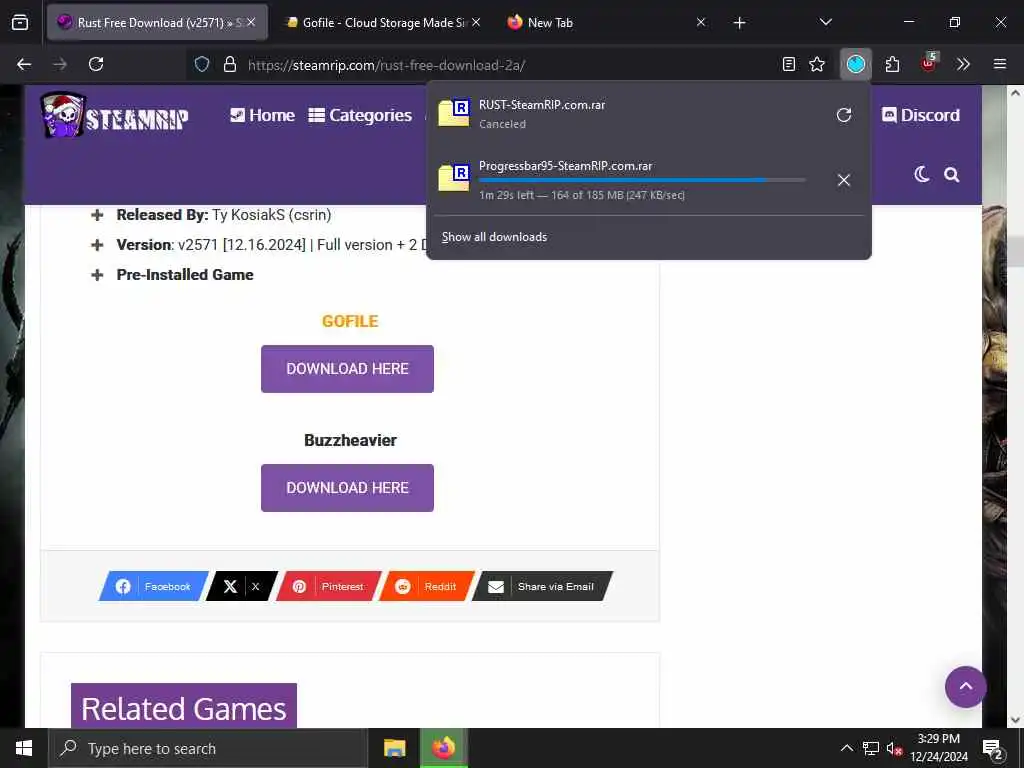Open the extensions puzzle icon

[892, 64]
